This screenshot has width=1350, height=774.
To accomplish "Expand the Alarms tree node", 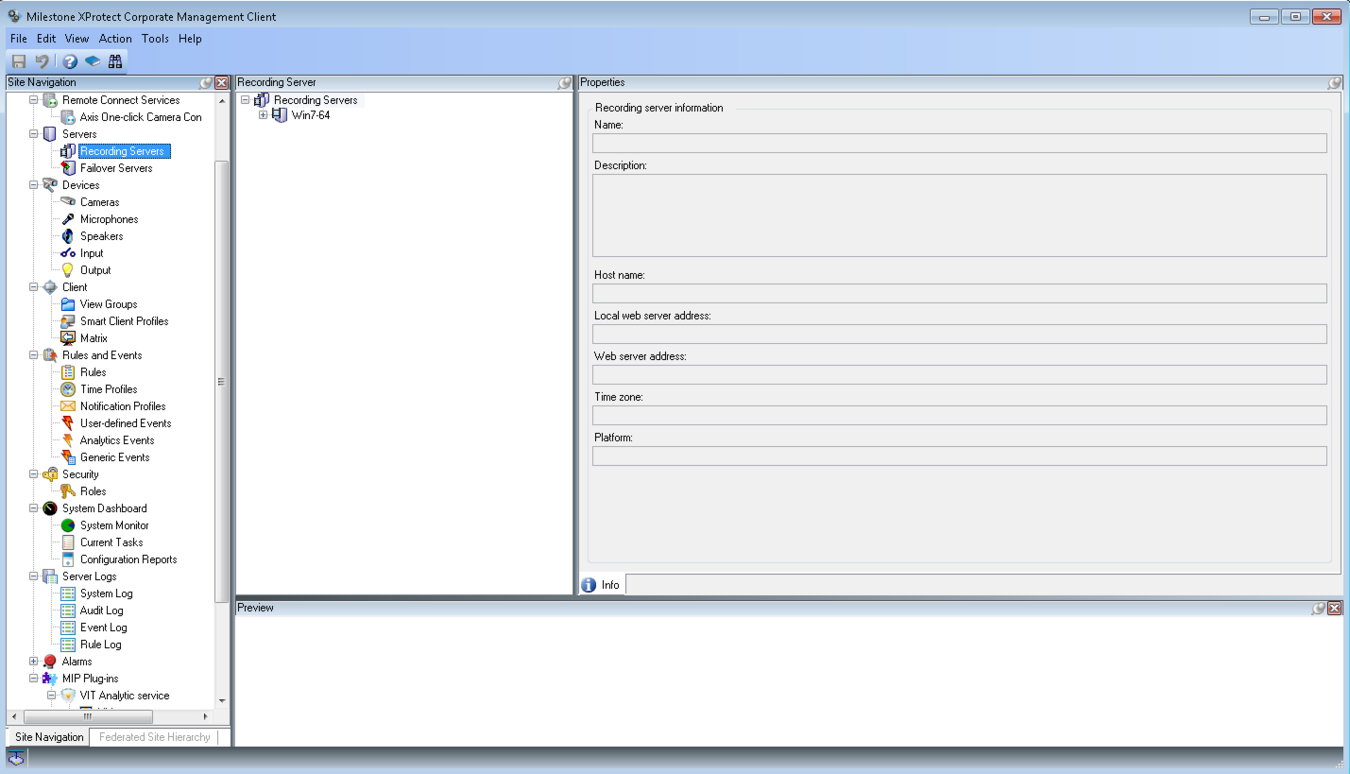I will click(x=34, y=661).
